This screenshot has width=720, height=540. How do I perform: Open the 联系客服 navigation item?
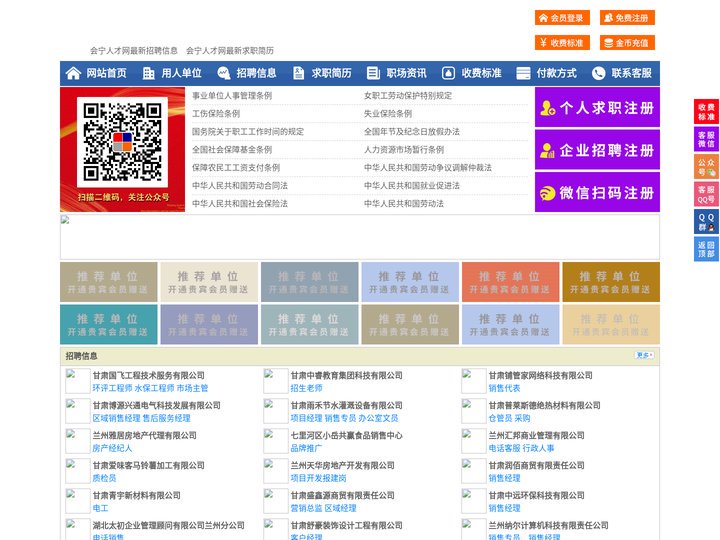click(x=631, y=73)
